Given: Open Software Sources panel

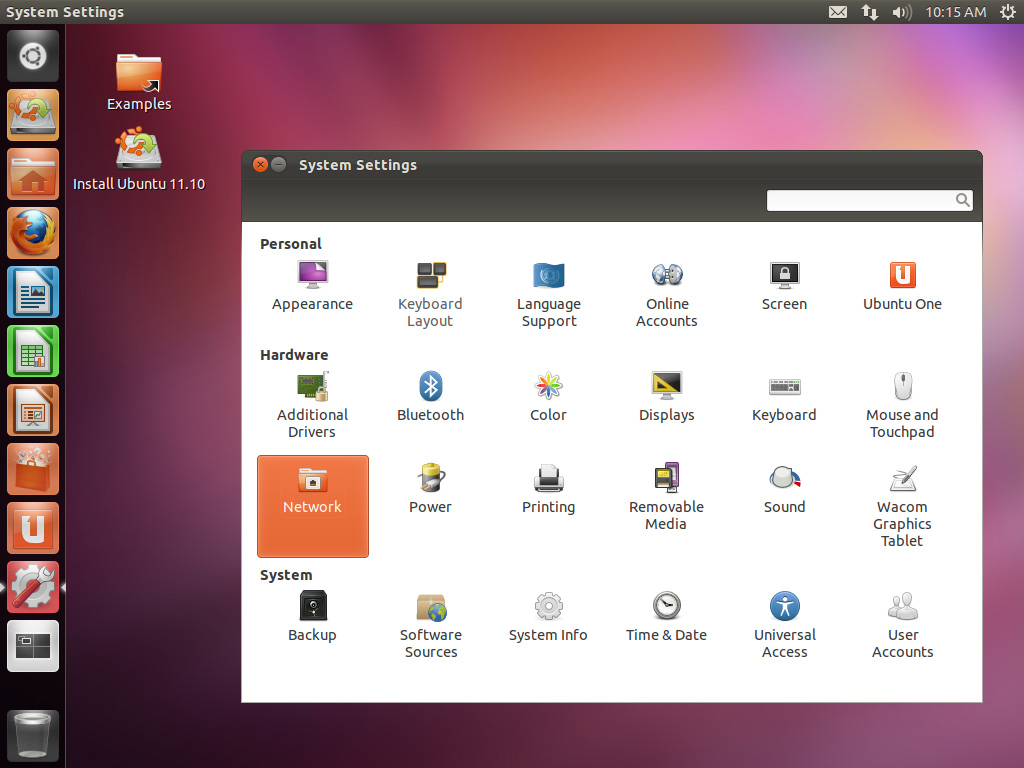Looking at the screenshot, I should pos(430,625).
